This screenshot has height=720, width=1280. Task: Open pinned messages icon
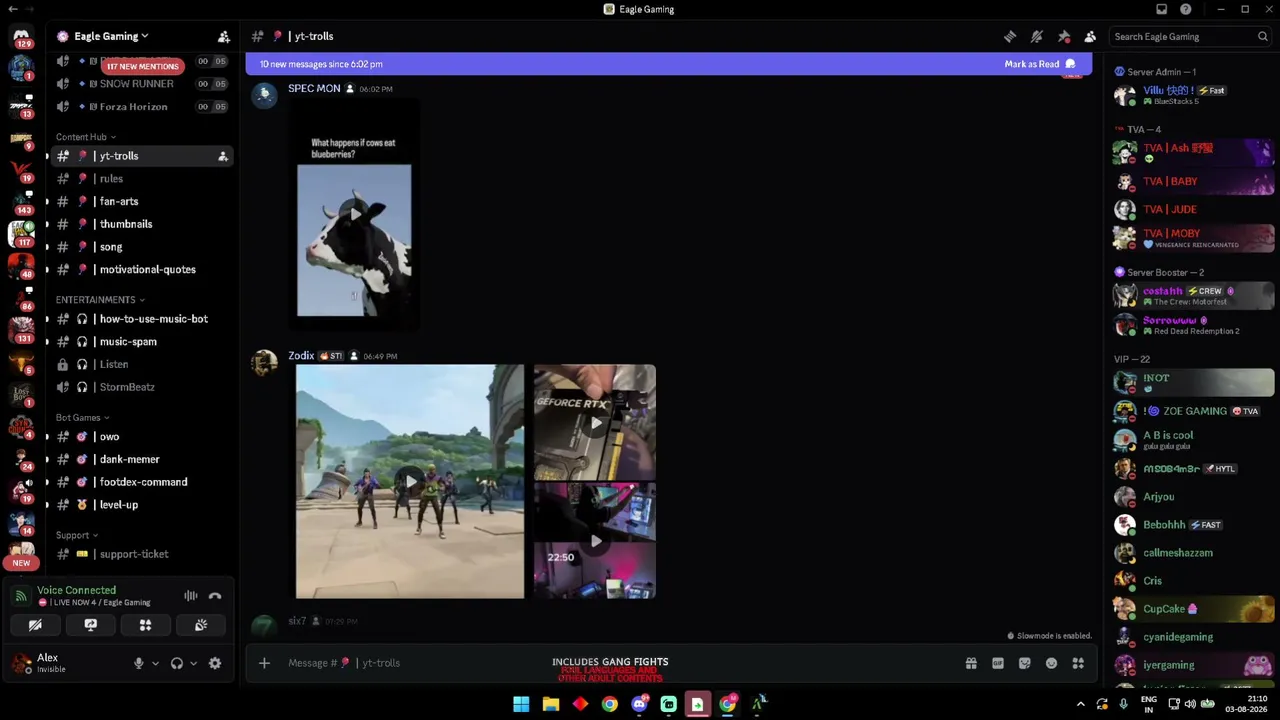click(1064, 37)
